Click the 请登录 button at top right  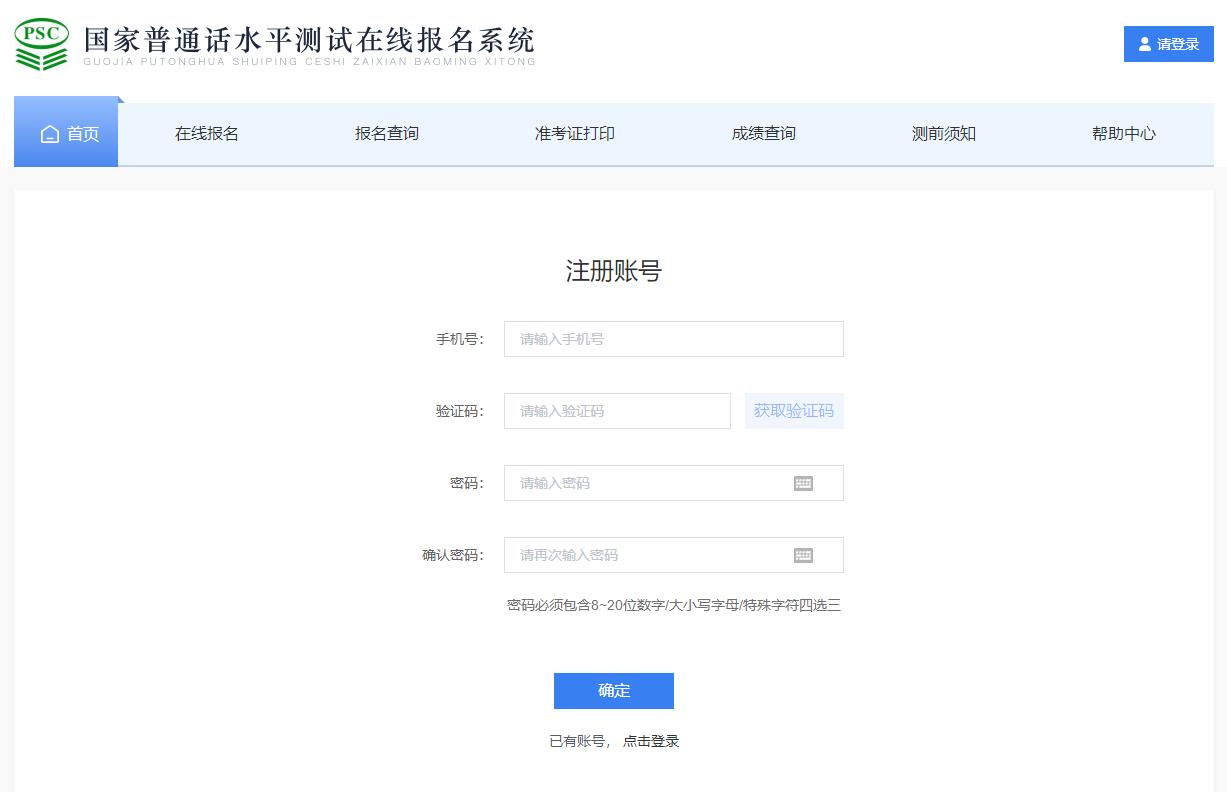click(x=1168, y=44)
